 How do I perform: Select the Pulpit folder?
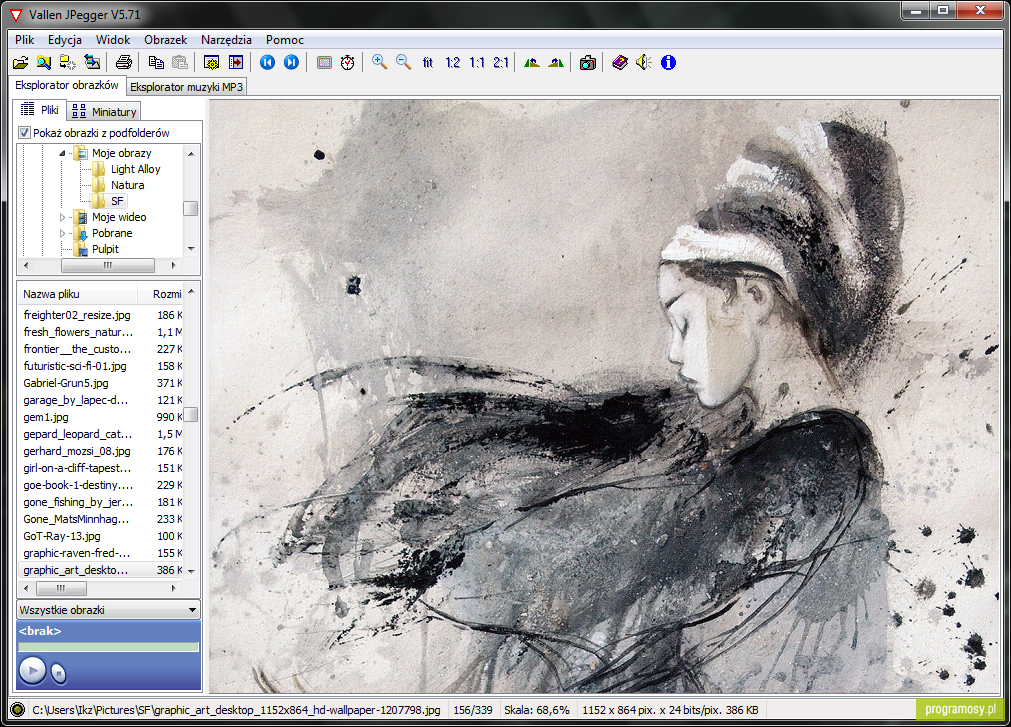coord(105,249)
